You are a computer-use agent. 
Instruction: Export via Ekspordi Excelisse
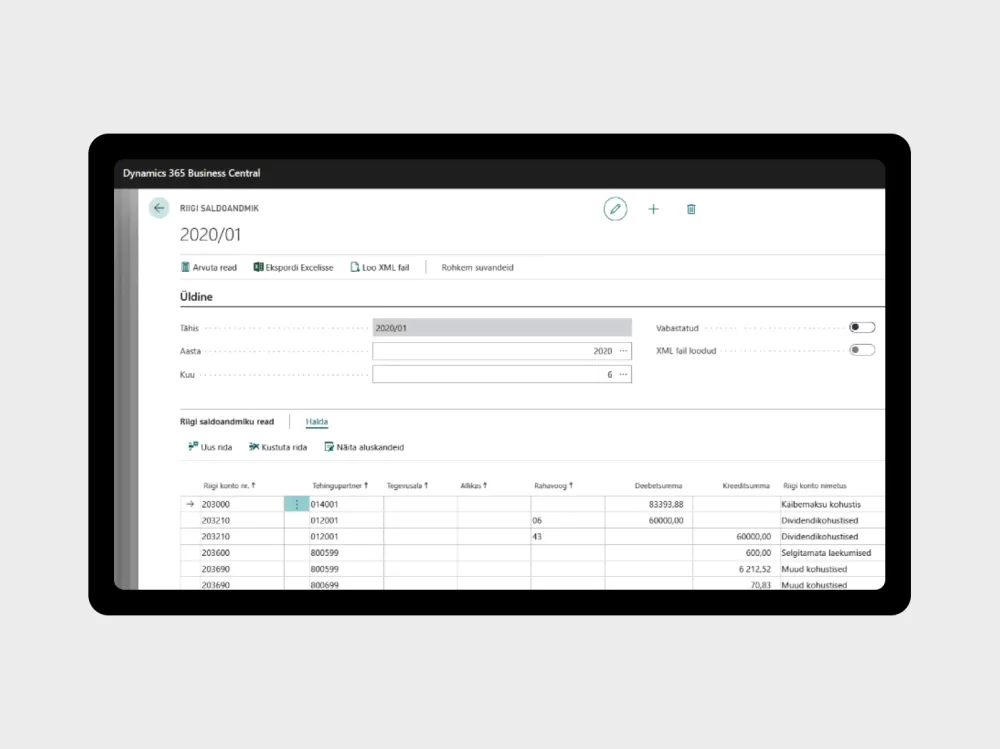293,267
